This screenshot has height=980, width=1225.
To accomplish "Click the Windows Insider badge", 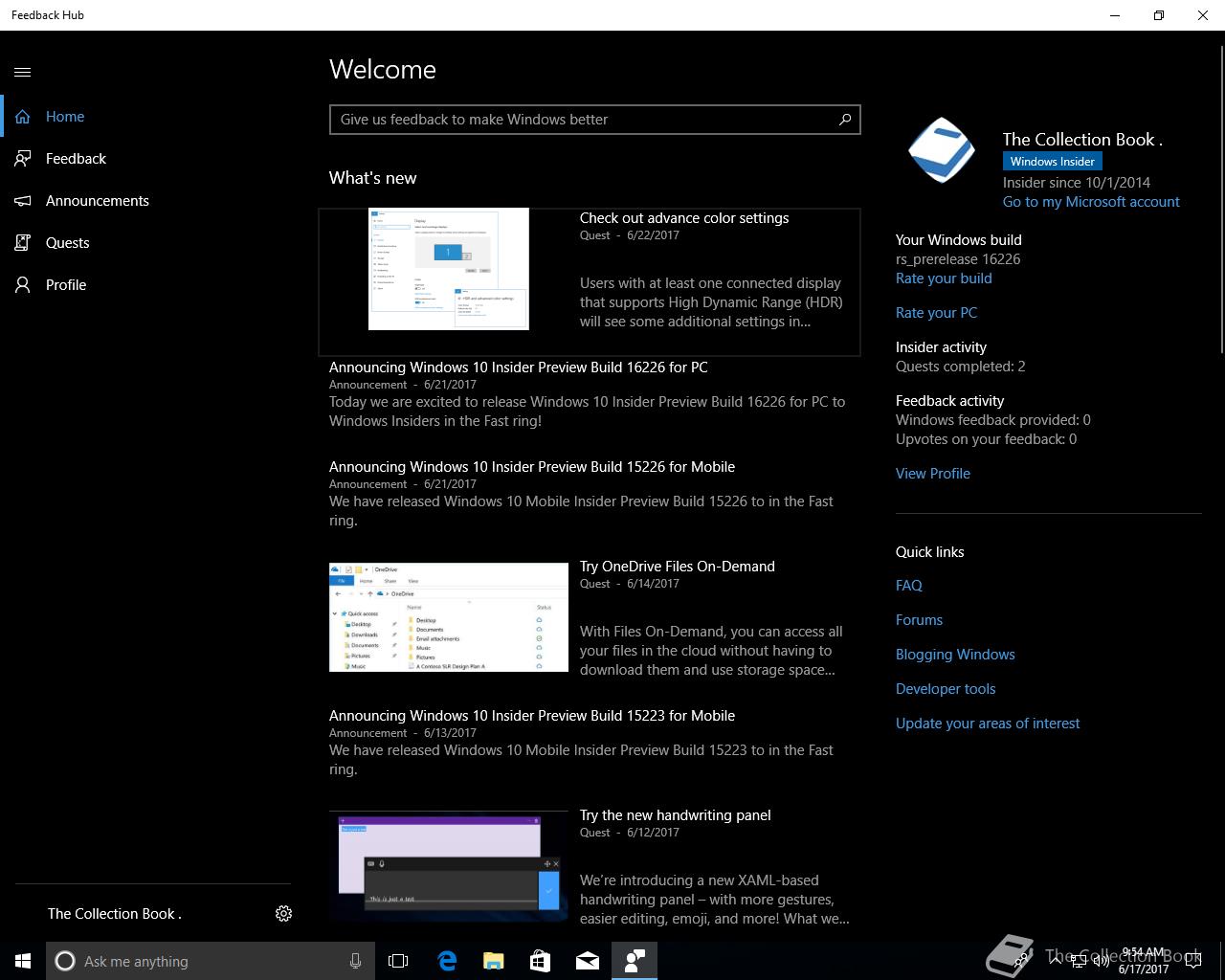I will coord(1053,162).
